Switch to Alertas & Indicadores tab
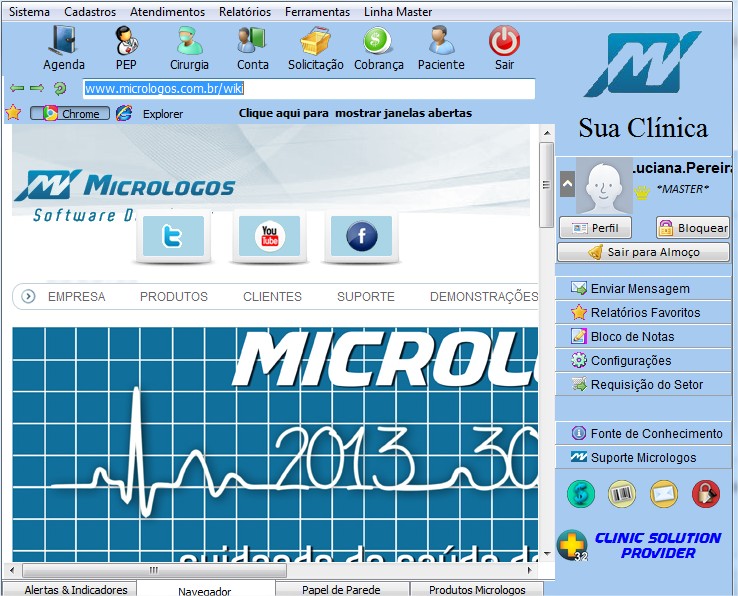 coord(75,590)
